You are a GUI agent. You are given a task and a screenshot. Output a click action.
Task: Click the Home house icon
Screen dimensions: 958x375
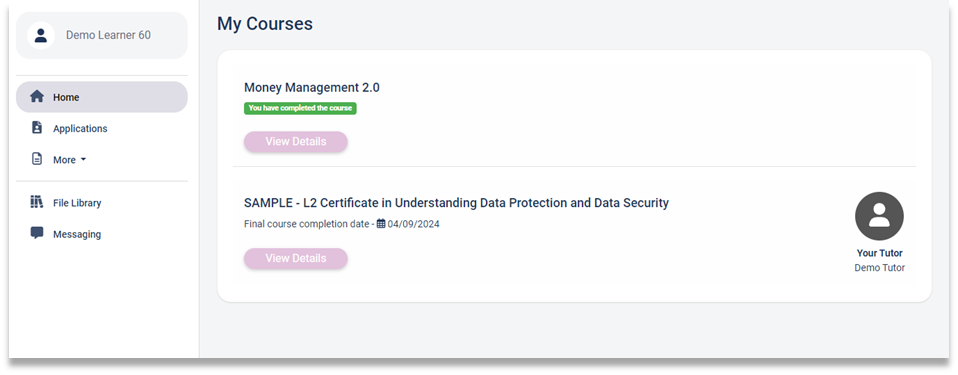coord(37,96)
